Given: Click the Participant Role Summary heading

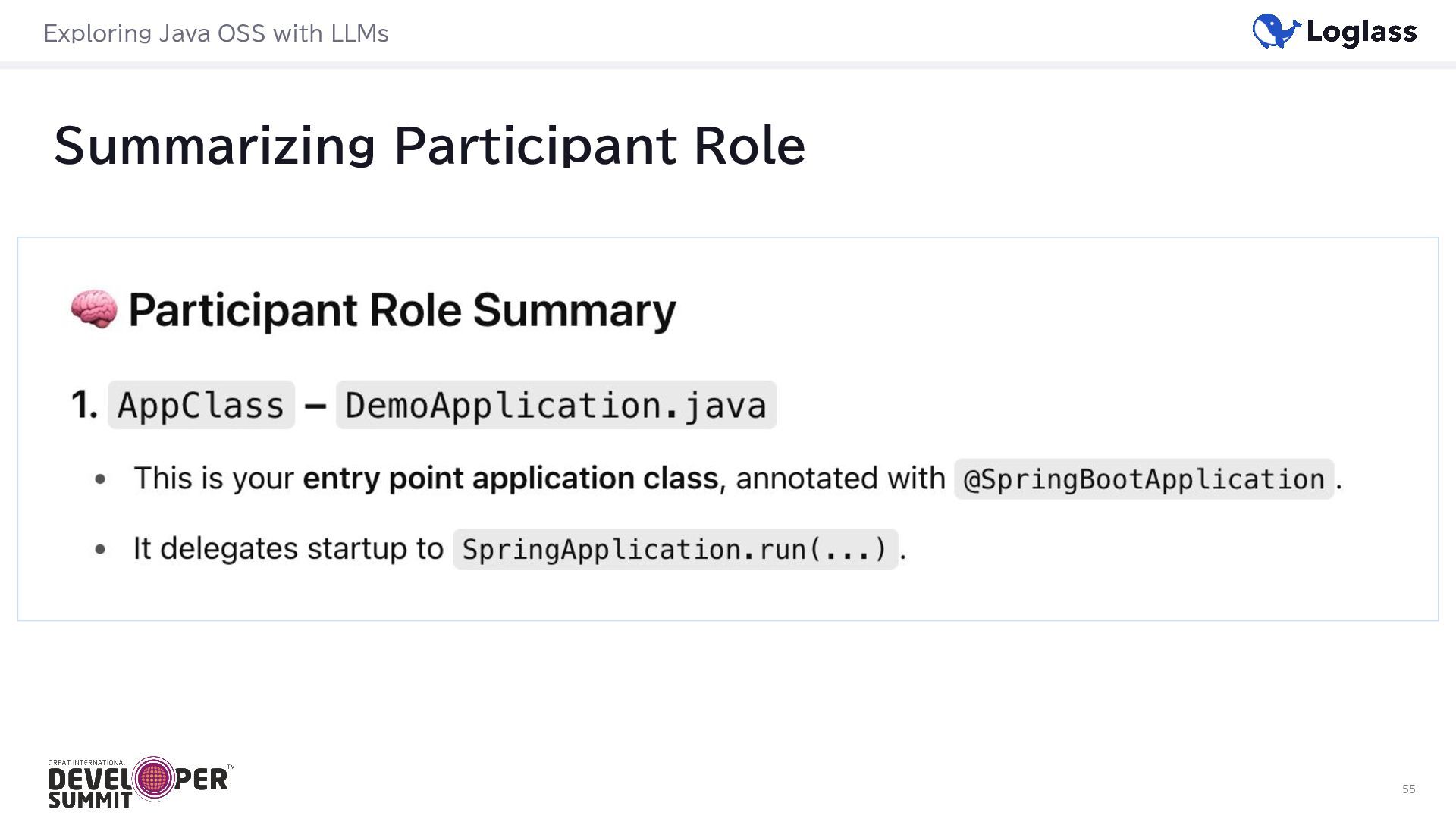Looking at the screenshot, I should click(402, 310).
